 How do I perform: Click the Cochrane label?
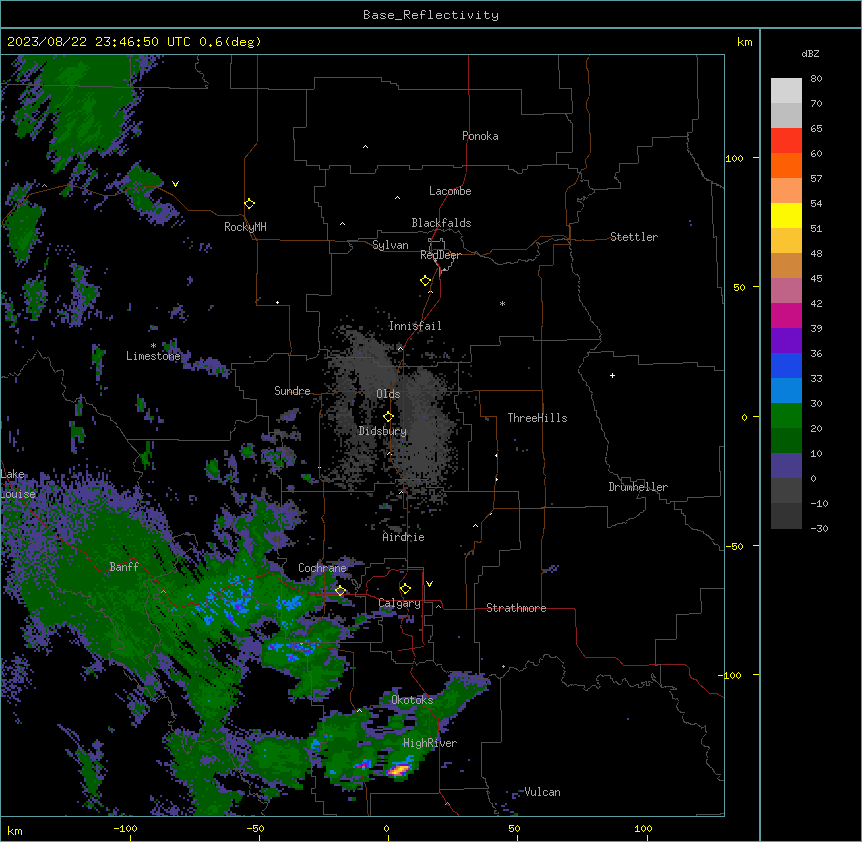pos(322,568)
